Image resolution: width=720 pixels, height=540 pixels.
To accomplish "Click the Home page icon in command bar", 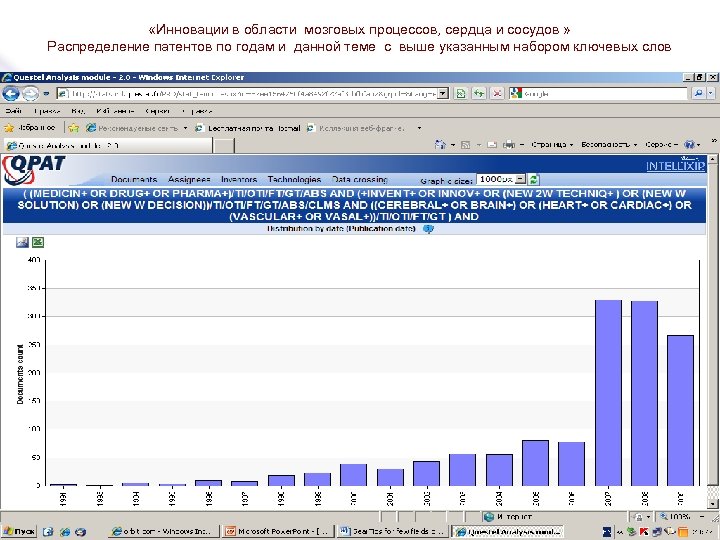I will tap(440, 145).
